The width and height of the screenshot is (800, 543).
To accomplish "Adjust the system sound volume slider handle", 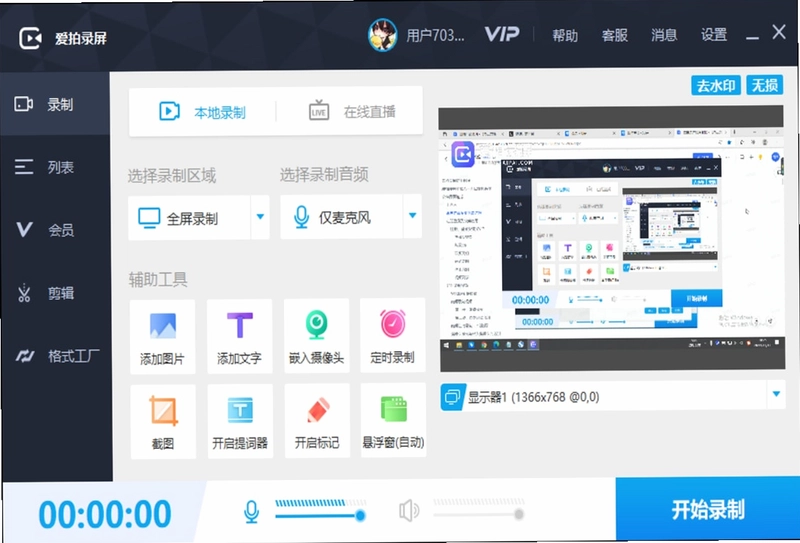I will pos(519,514).
